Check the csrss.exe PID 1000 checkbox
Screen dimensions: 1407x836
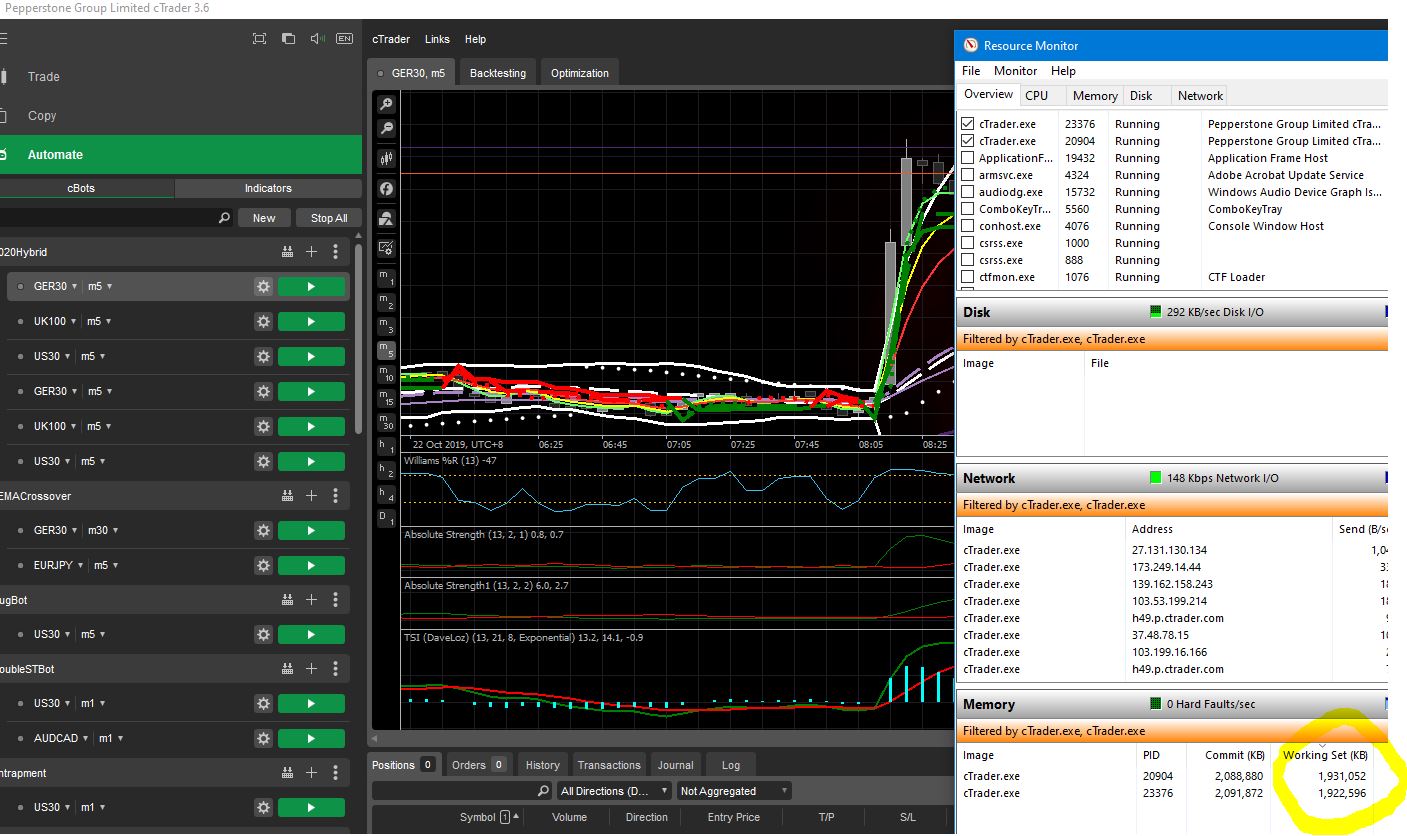click(x=967, y=243)
